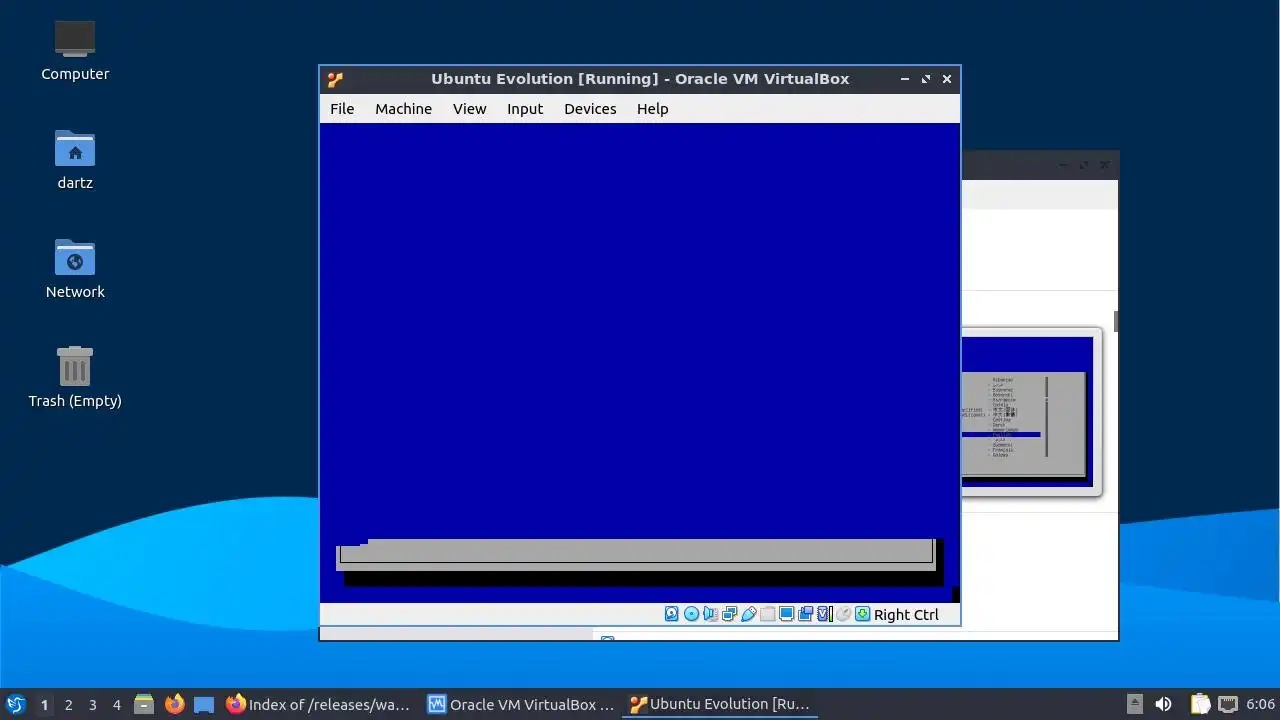Click the hard disk activity status icon
Image resolution: width=1280 pixels, height=720 pixels.
tap(672, 614)
